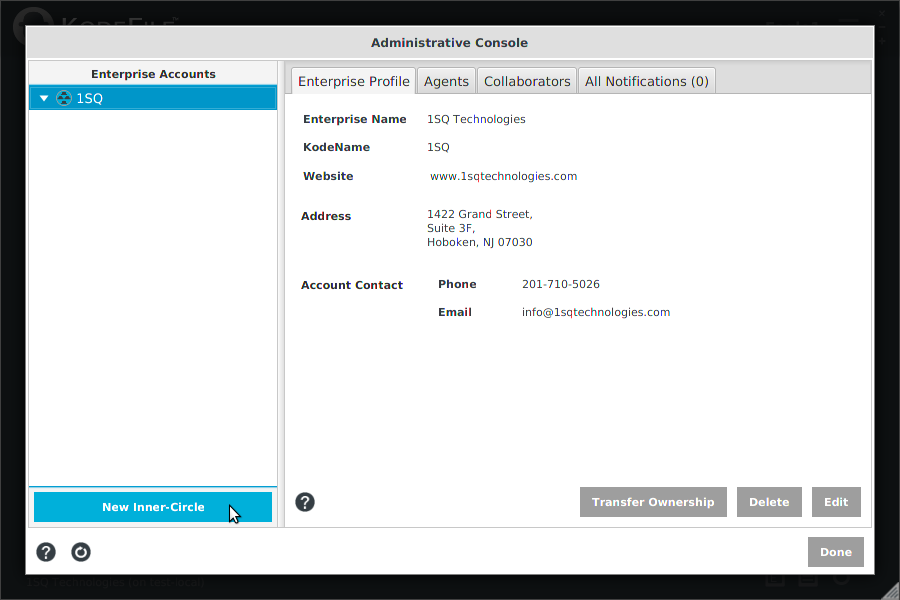Click the 1SQ enterprise globe icon
Viewport: 900px width, 600px height.
(64, 98)
